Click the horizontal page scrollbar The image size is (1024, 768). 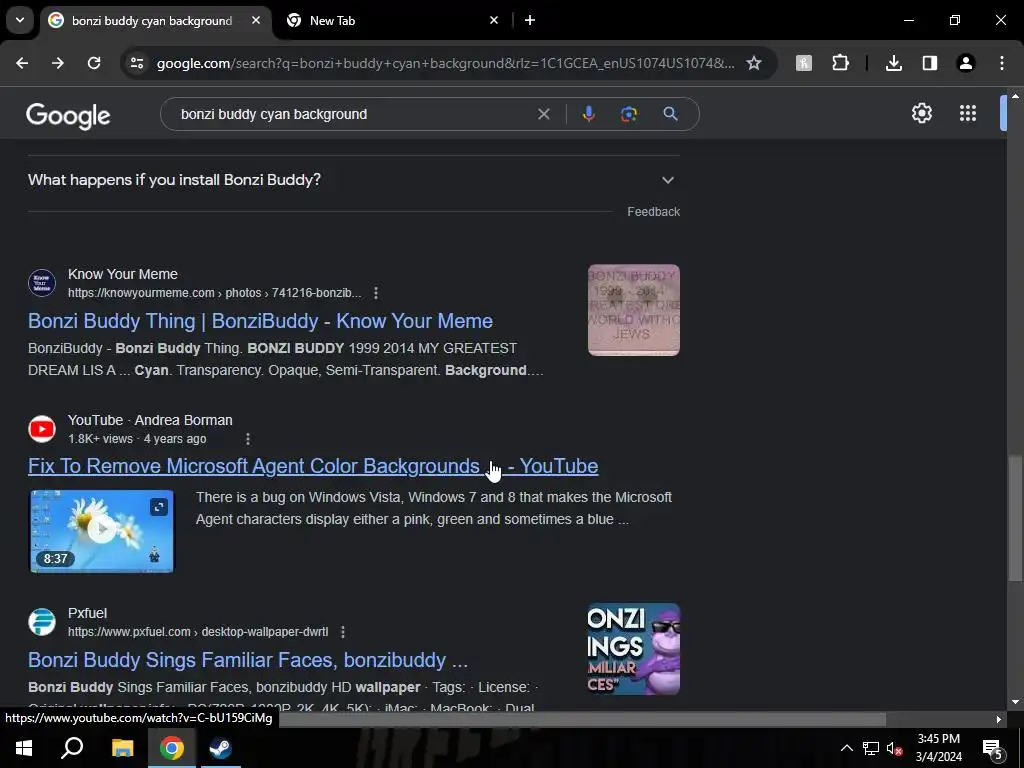581,719
